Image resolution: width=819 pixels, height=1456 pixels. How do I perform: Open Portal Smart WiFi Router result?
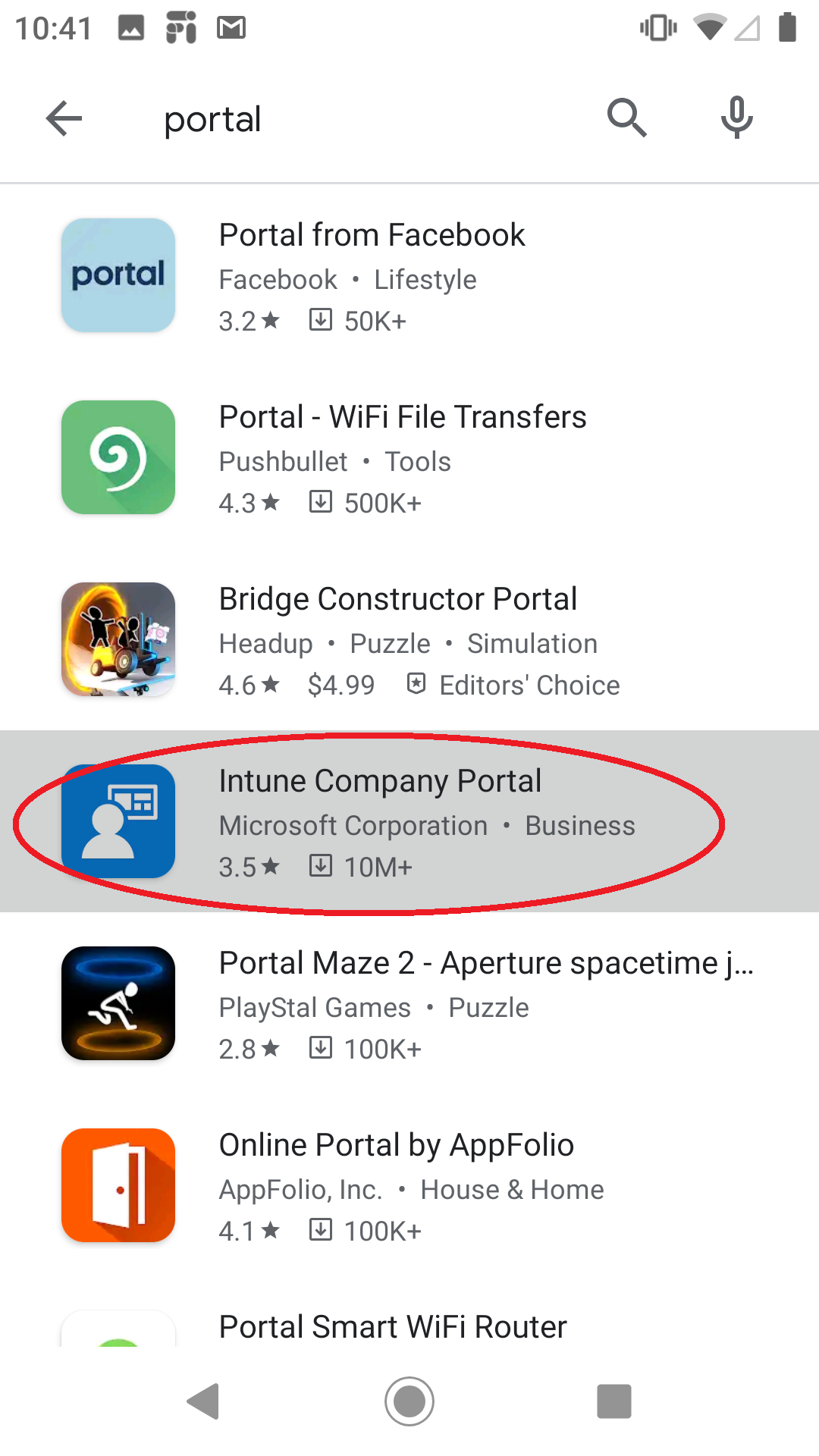[x=393, y=1327]
